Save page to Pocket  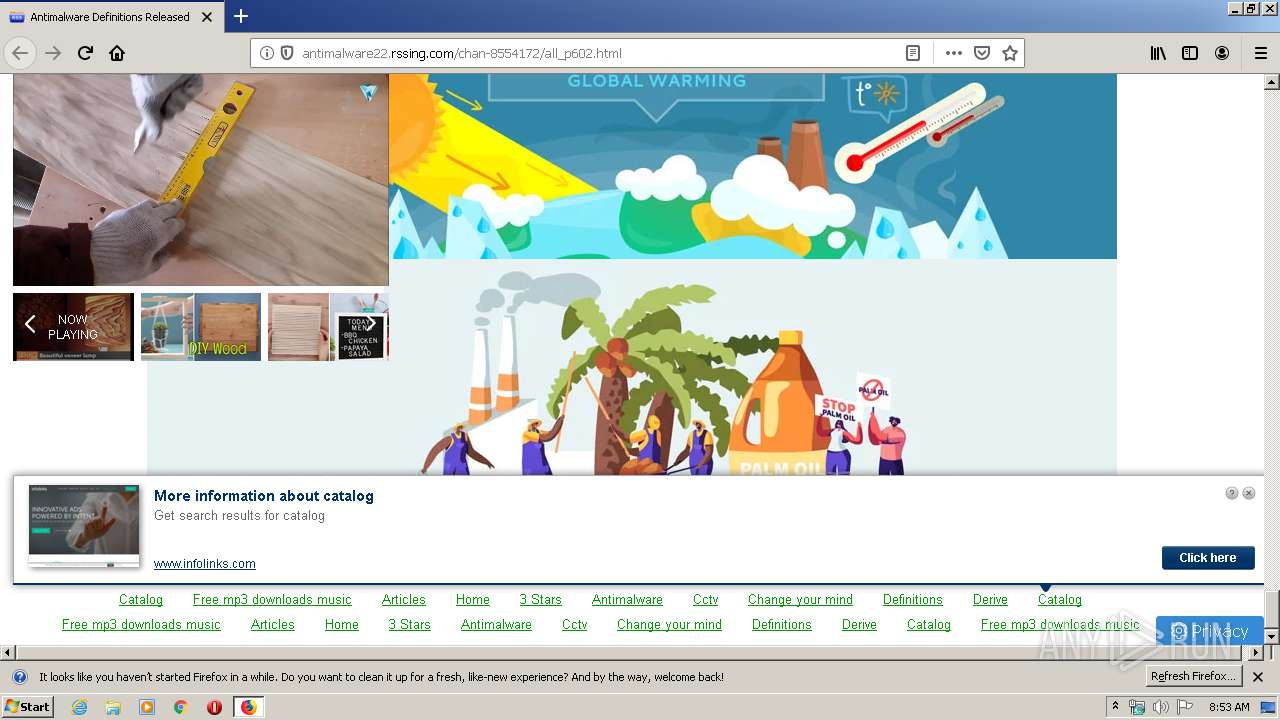982,53
